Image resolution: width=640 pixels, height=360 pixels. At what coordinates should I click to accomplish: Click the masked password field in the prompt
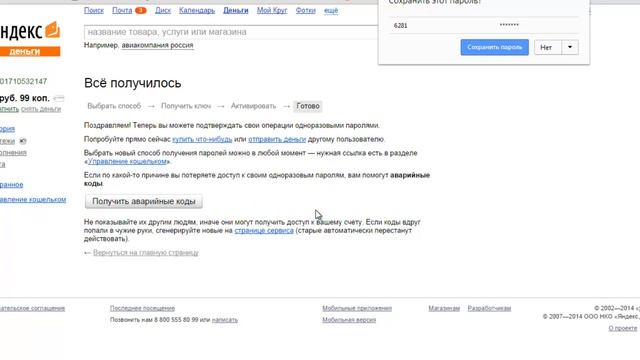[x=509, y=25]
